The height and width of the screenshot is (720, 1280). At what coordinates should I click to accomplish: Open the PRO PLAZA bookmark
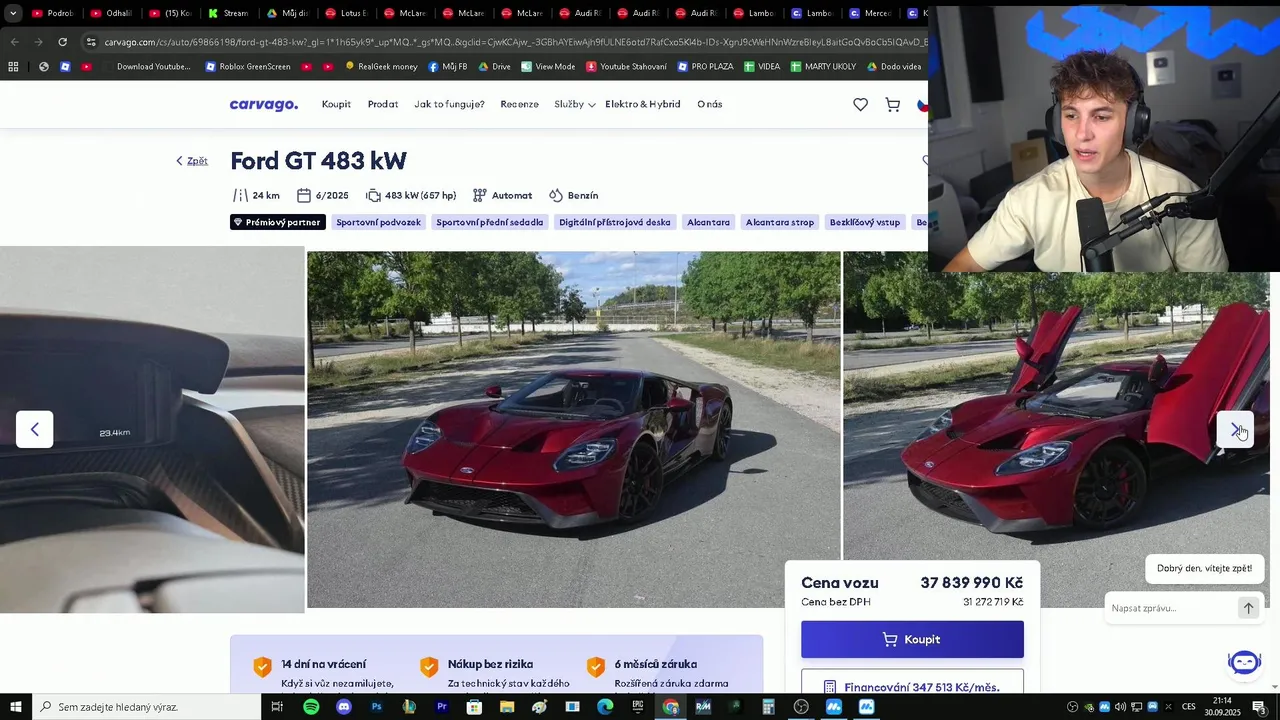[705, 67]
